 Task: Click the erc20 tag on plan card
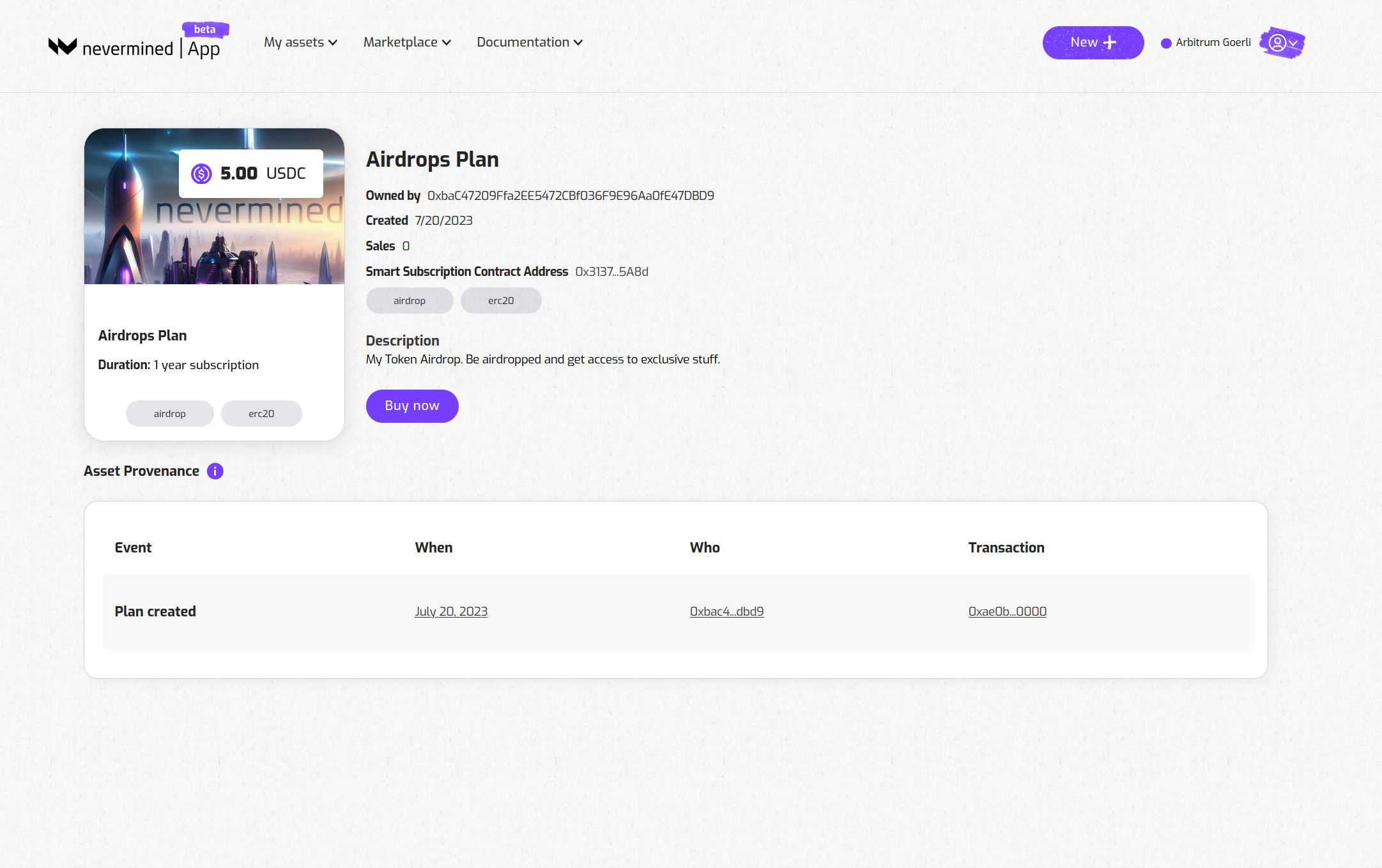(261, 414)
